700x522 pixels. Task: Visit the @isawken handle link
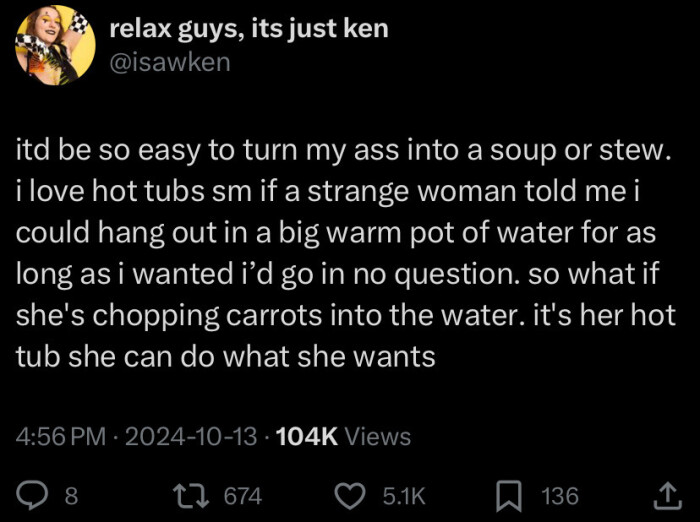pos(170,63)
